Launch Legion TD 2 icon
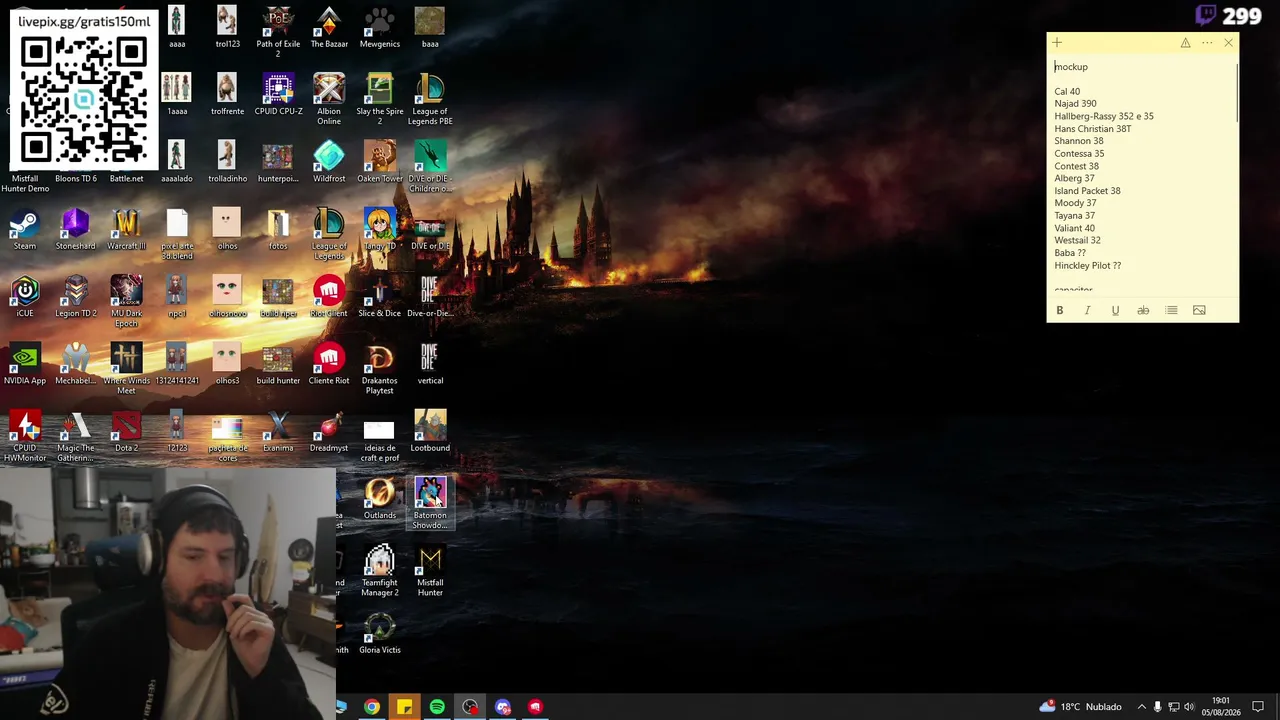This screenshot has width=1280, height=720. tap(76, 296)
